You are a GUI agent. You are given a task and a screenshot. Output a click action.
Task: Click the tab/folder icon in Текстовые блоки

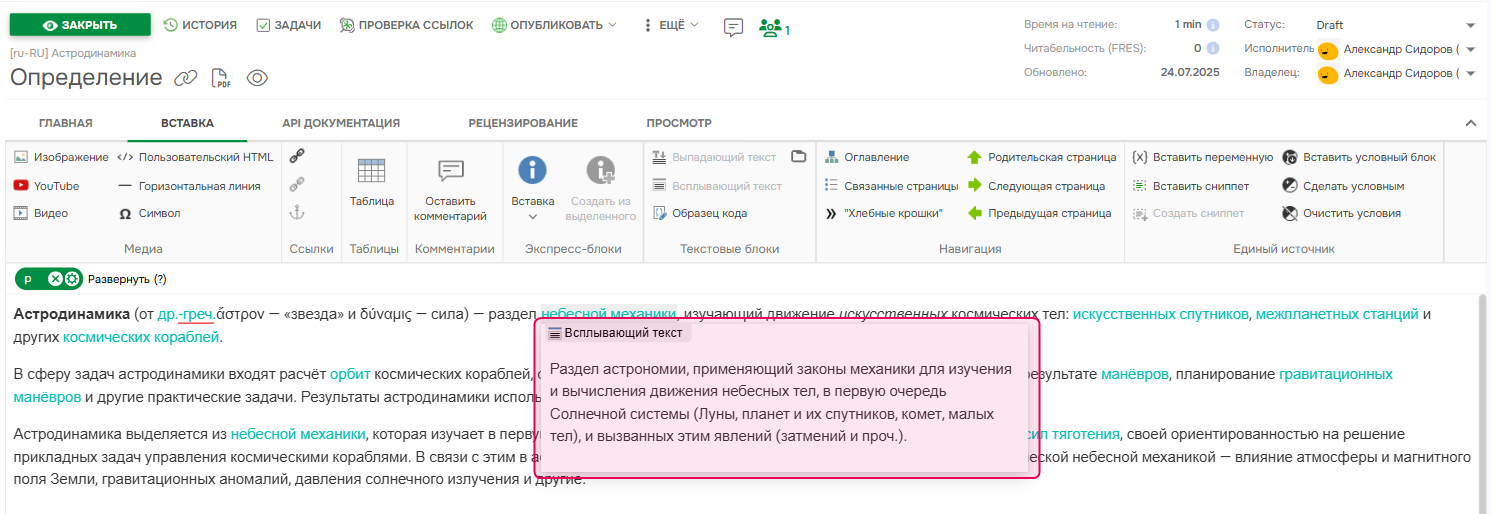798,156
